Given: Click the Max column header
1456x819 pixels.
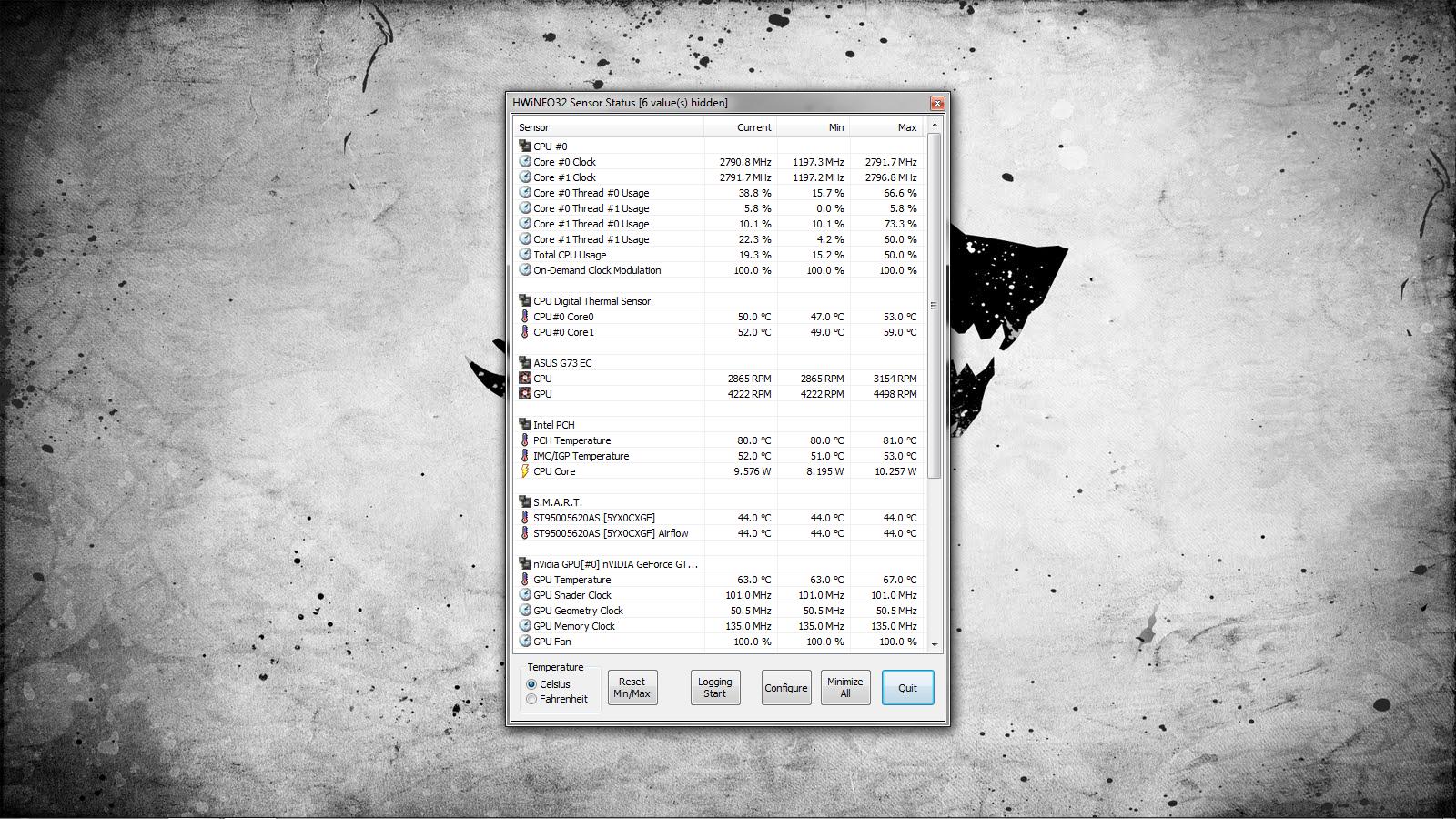Looking at the screenshot, I should pos(886,127).
